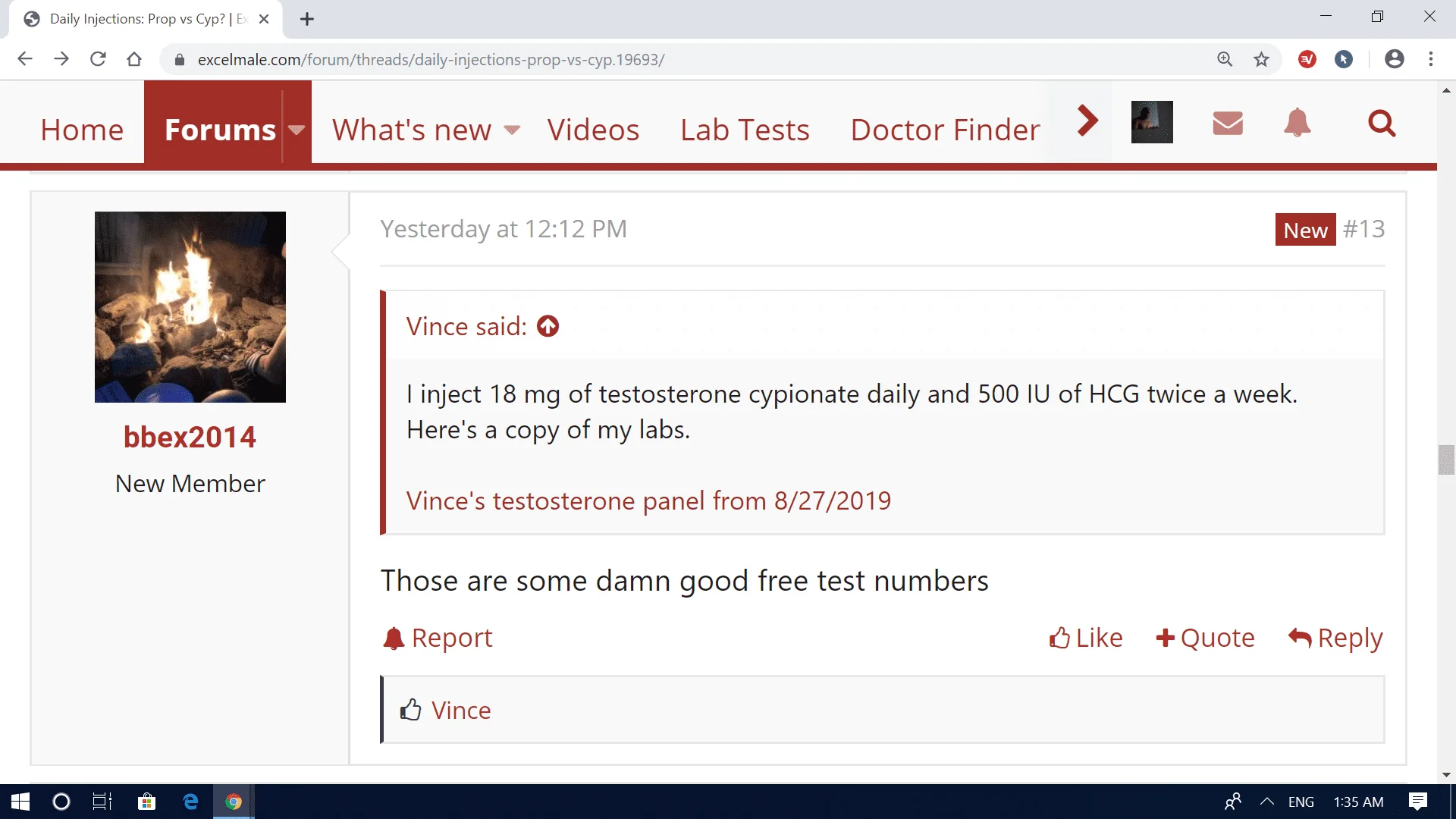Click the page vertical scrollbar thumb

pyautogui.click(x=1446, y=460)
